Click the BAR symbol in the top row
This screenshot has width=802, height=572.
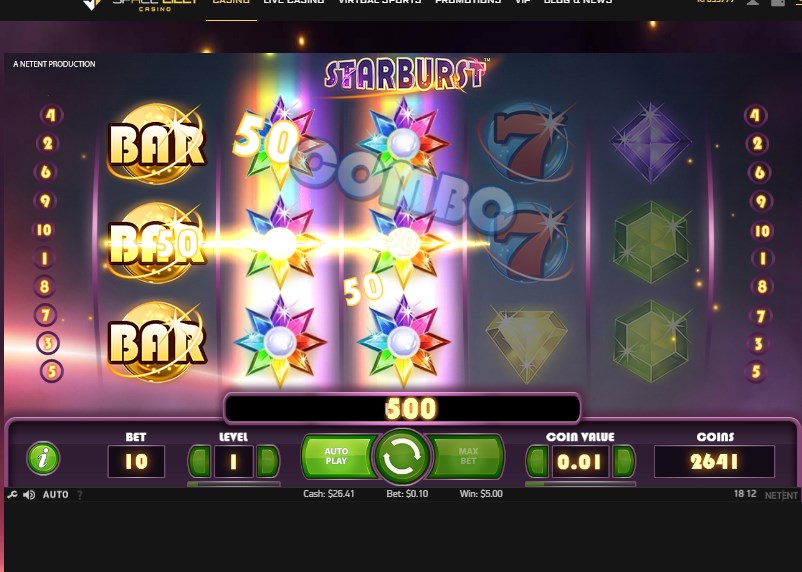[156, 143]
